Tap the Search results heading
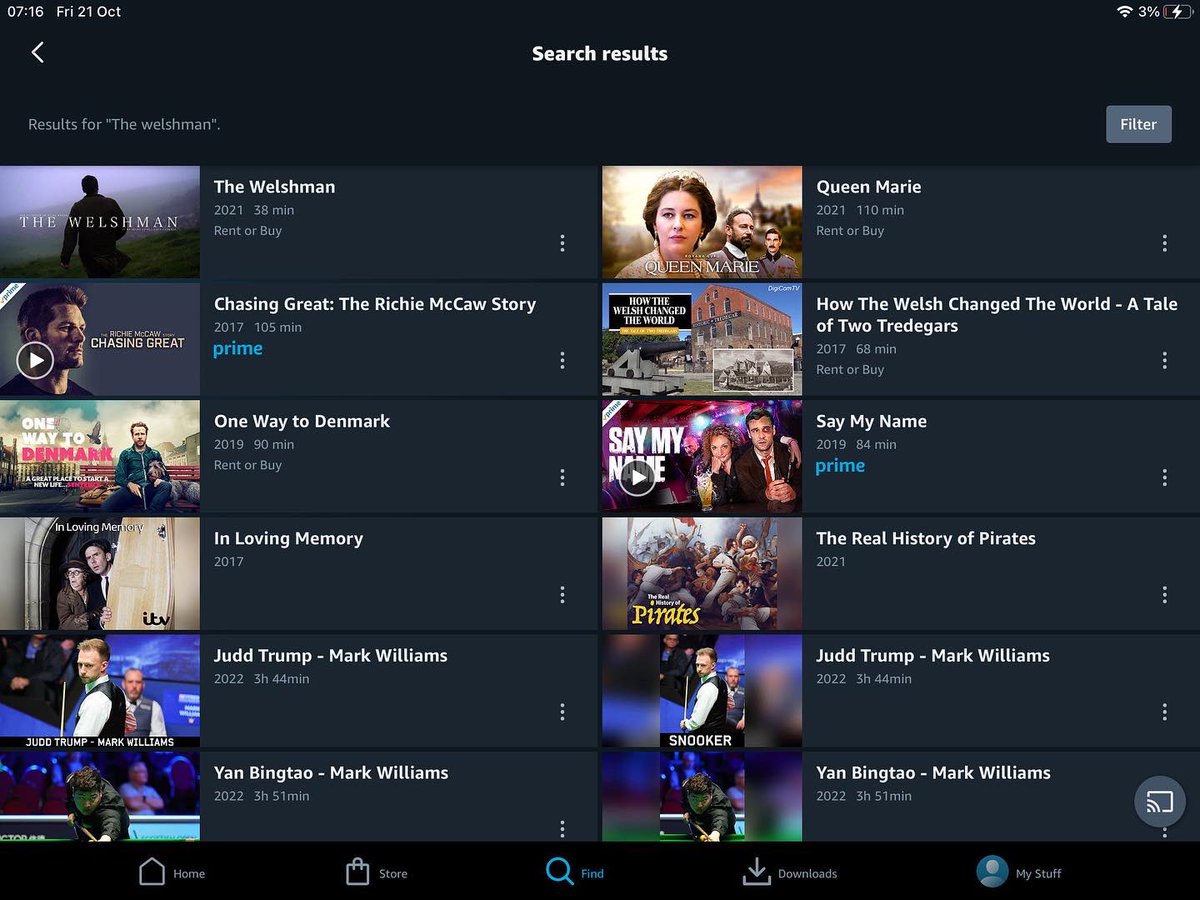This screenshot has width=1200, height=900. coord(600,54)
